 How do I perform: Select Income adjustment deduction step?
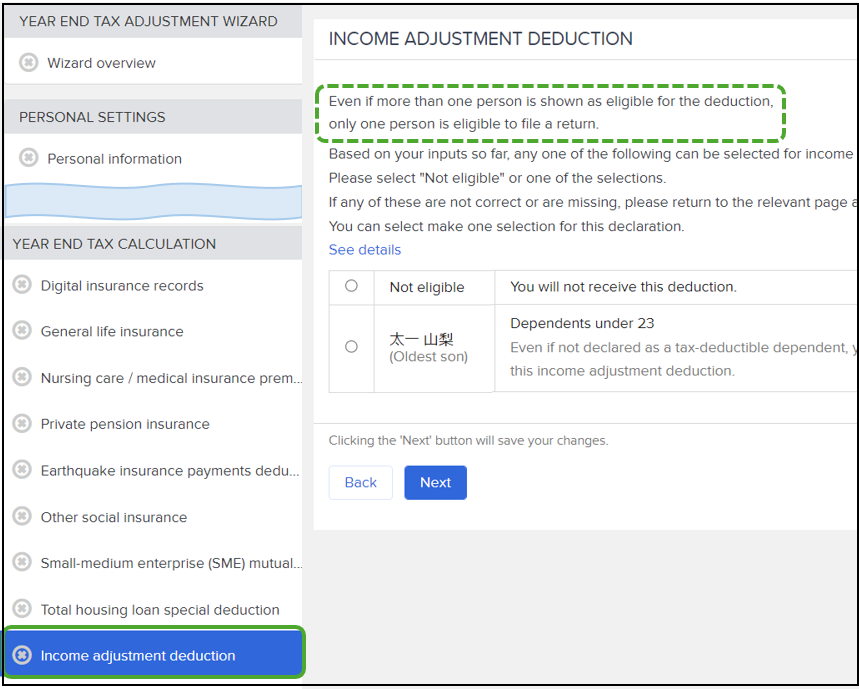pos(153,655)
